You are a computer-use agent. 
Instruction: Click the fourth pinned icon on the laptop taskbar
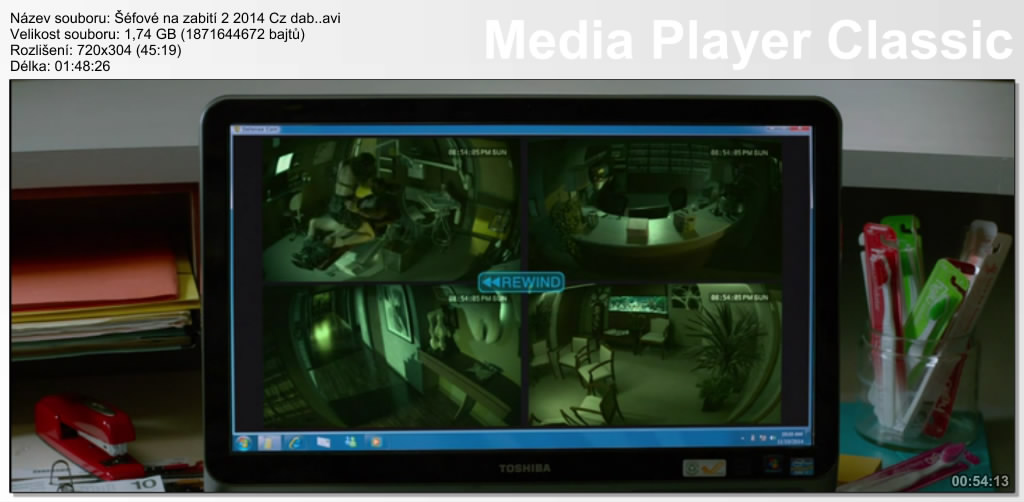point(323,441)
